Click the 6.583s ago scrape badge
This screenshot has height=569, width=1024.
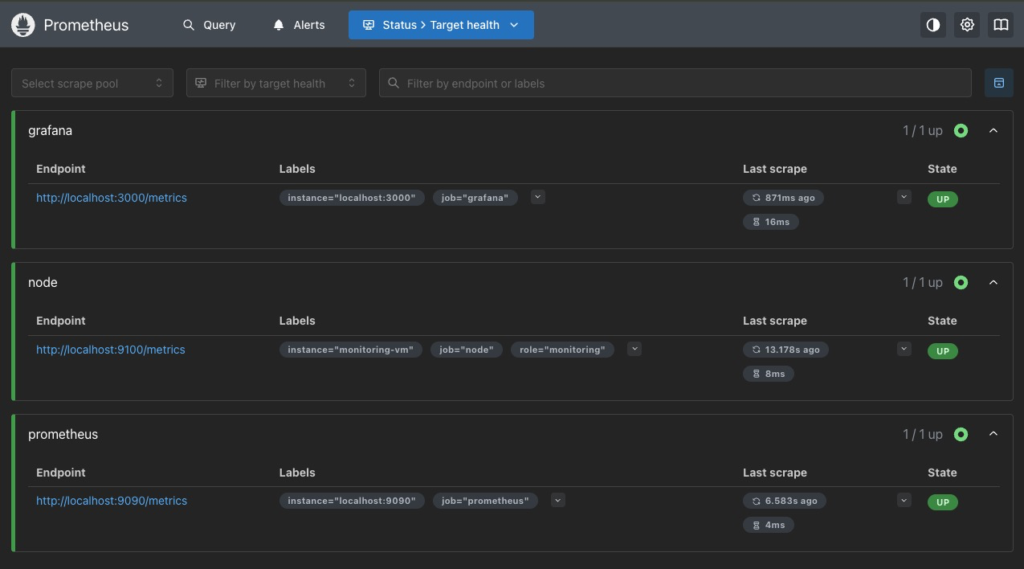tap(784, 500)
